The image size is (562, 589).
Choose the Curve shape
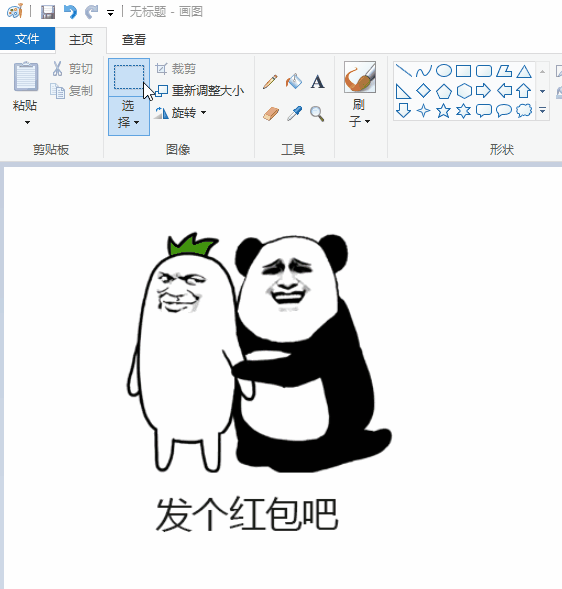(x=424, y=71)
